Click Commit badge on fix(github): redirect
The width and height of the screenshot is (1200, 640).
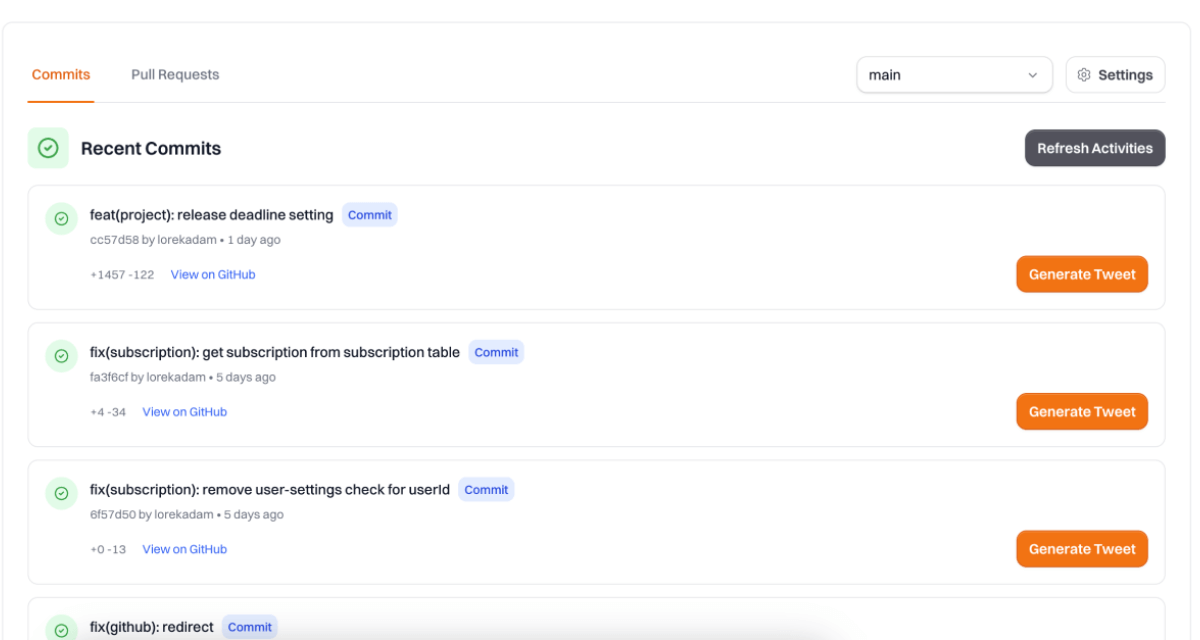pyautogui.click(x=249, y=627)
